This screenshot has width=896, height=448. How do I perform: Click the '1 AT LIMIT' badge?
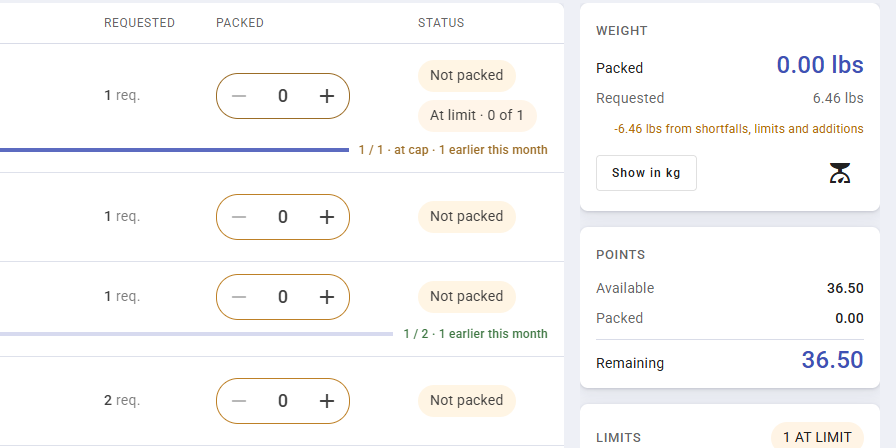817,437
